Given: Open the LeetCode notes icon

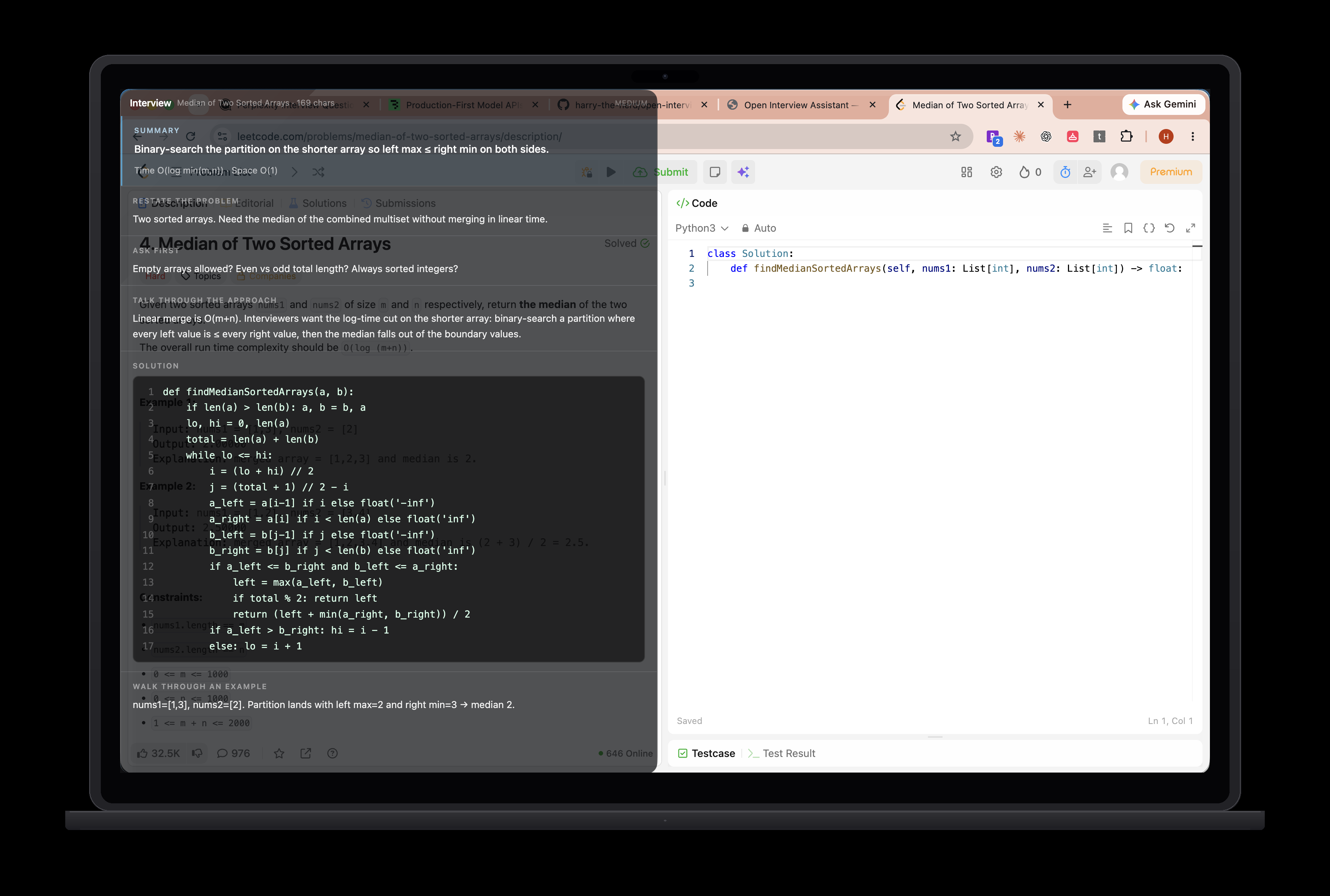Looking at the screenshot, I should pyautogui.click(x=715, y=172).
